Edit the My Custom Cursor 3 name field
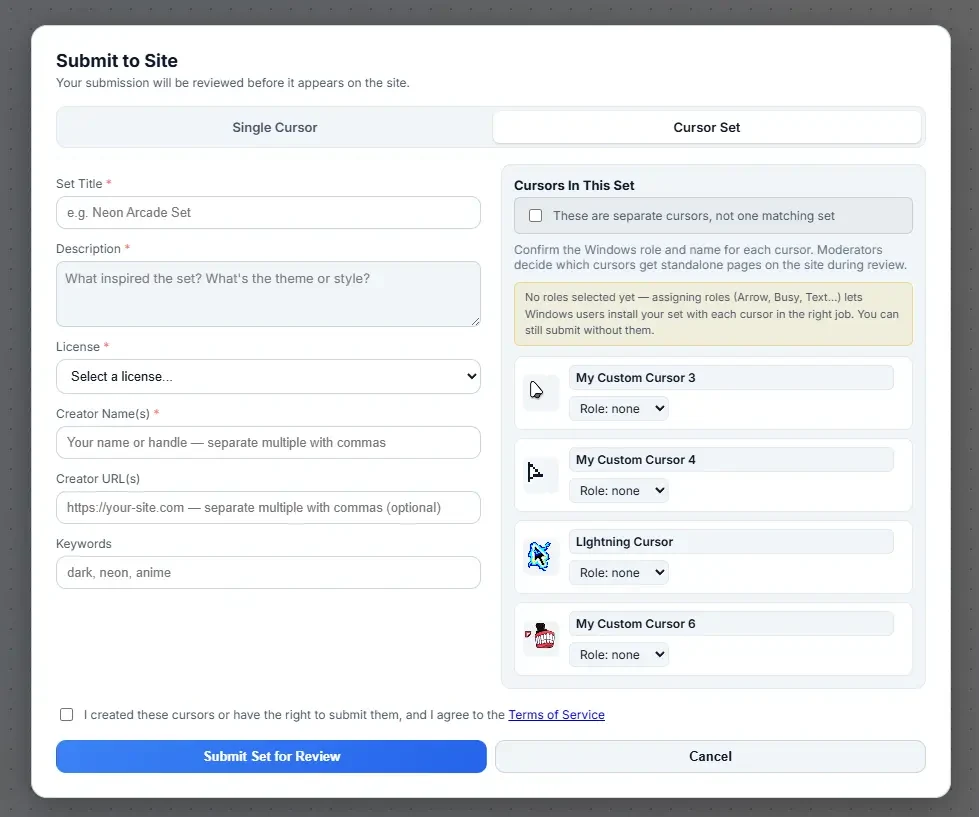Screen dimensions: 979x817 tap(731, 378)
